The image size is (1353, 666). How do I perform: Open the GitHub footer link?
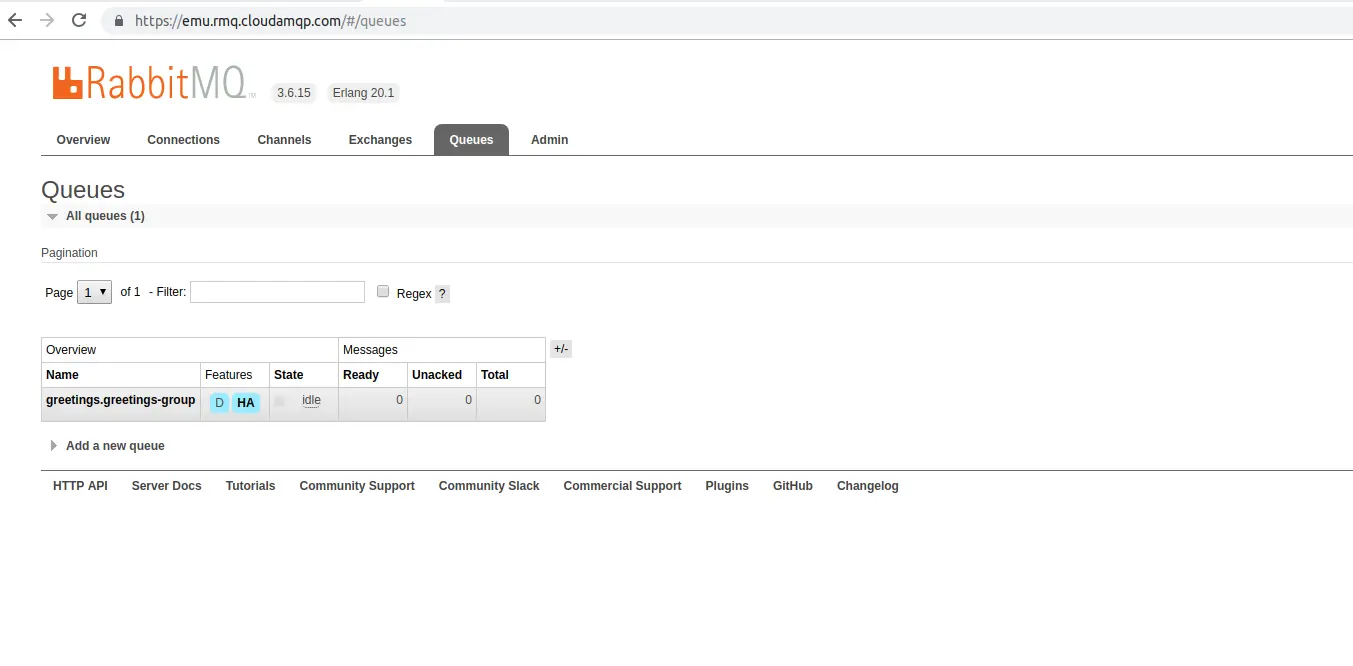click(x=793, y=486)
